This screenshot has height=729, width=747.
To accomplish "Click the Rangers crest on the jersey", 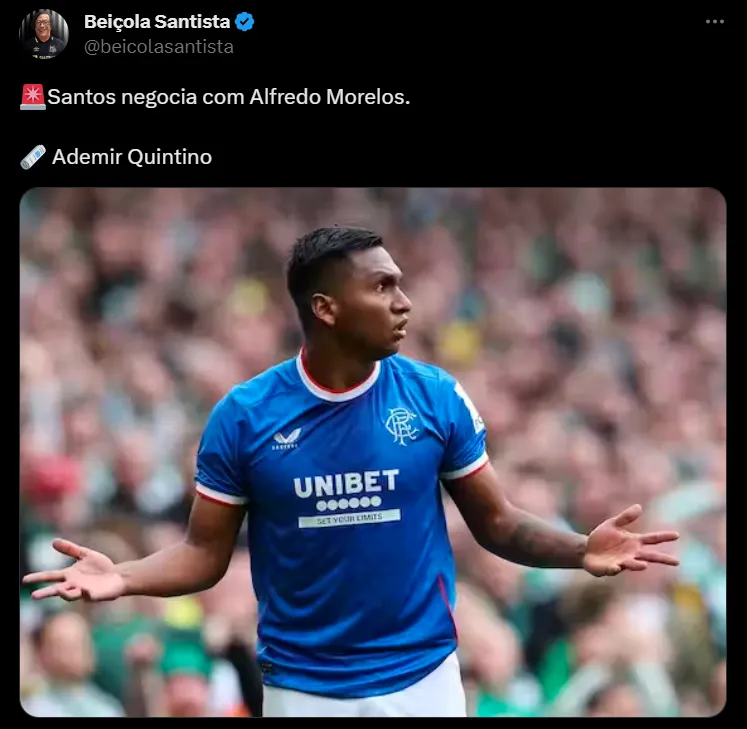I will click(x=401, y=426).
